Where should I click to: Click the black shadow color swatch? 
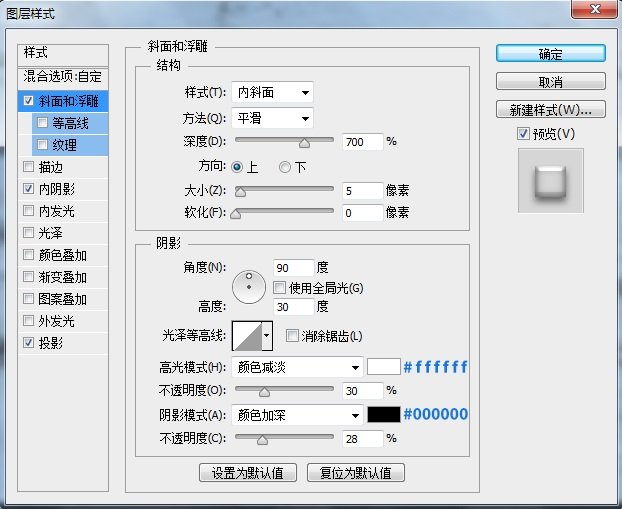click(384, 415)
